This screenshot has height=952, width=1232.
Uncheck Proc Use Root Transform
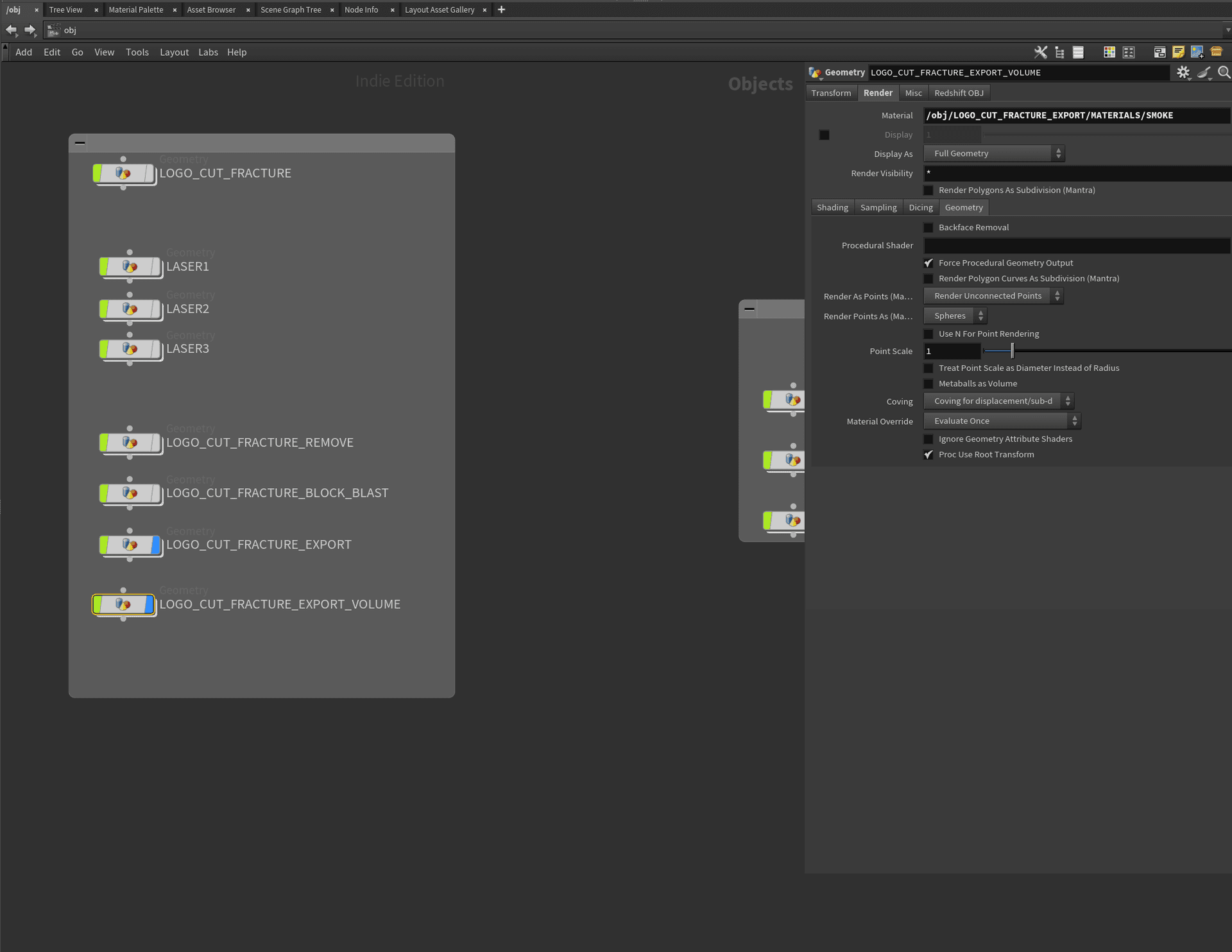click(928, 455)
